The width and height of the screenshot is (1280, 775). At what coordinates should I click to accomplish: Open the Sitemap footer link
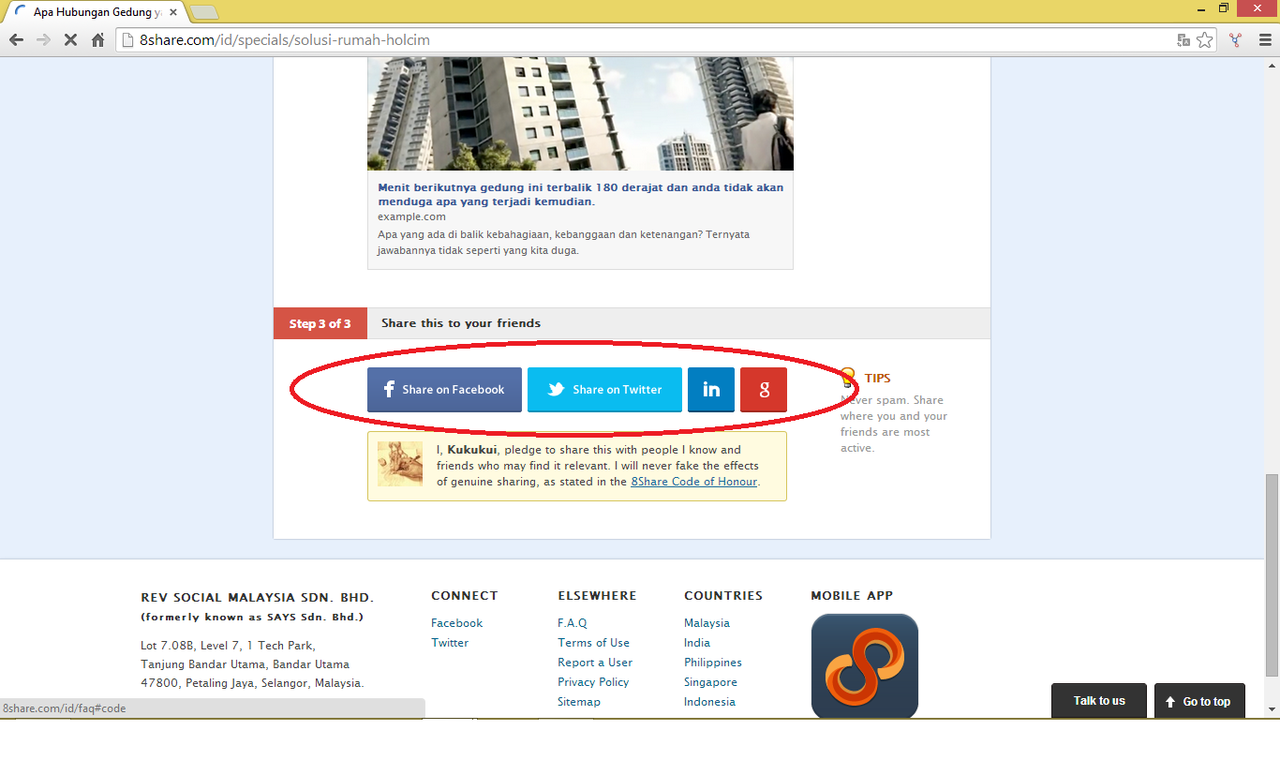[579, 702]
